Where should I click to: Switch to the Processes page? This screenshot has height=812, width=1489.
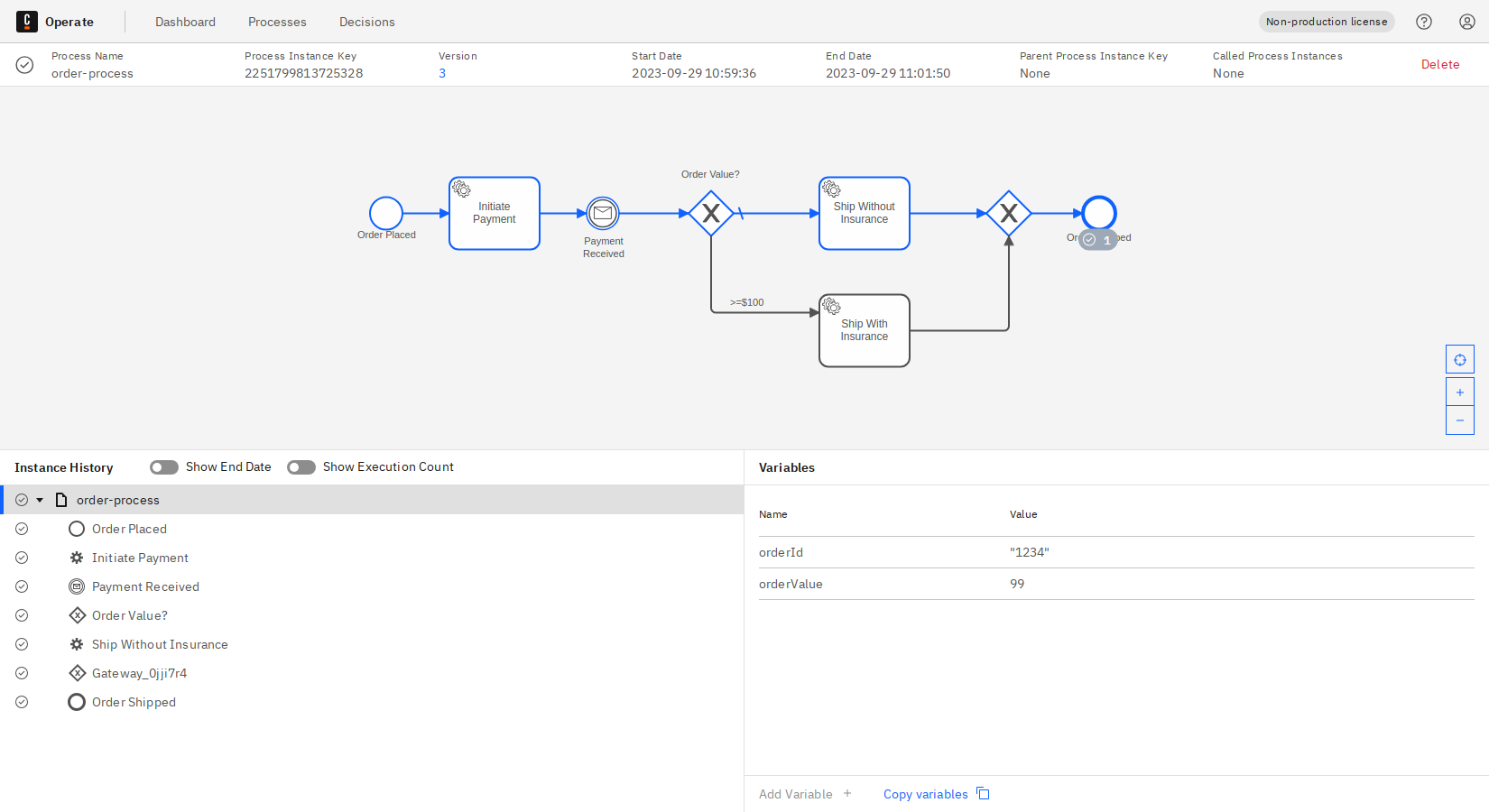277,21
